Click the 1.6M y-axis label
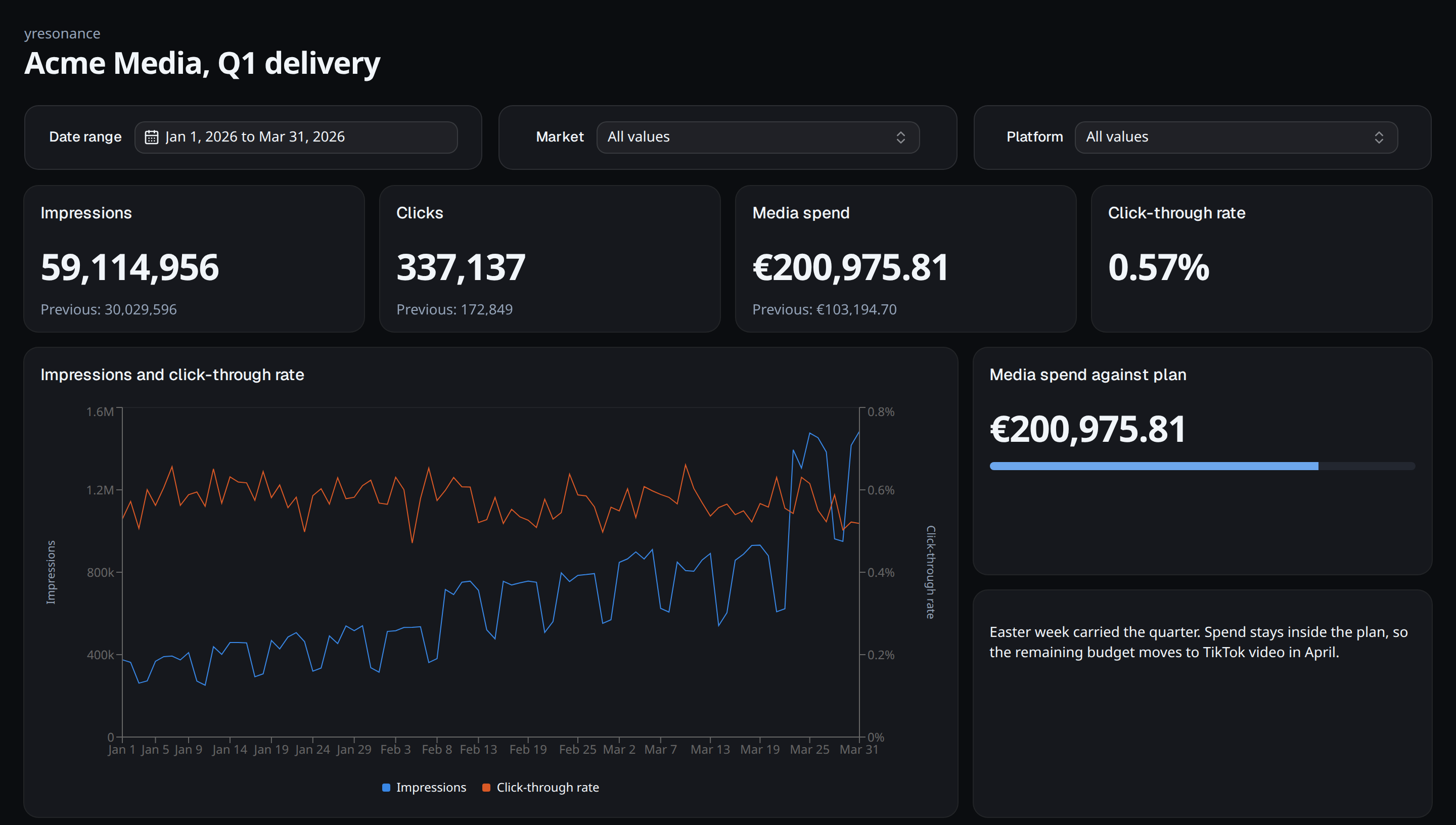The image size is (1456, 825). pyautogui.click(x=100, y=412)
